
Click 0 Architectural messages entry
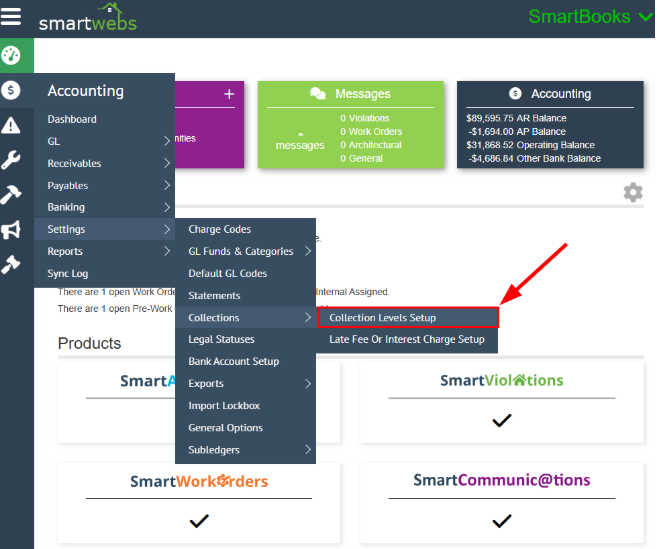370,145
